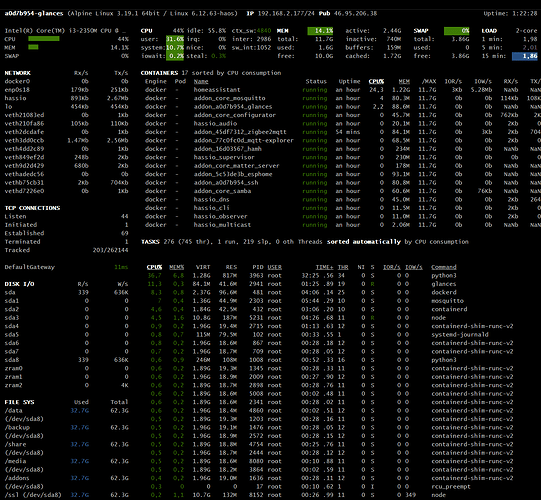The width and height of the screenshot is (541, 500).
Task: Sort containers by the CPU% column header
Action: (x=376, y=81)
